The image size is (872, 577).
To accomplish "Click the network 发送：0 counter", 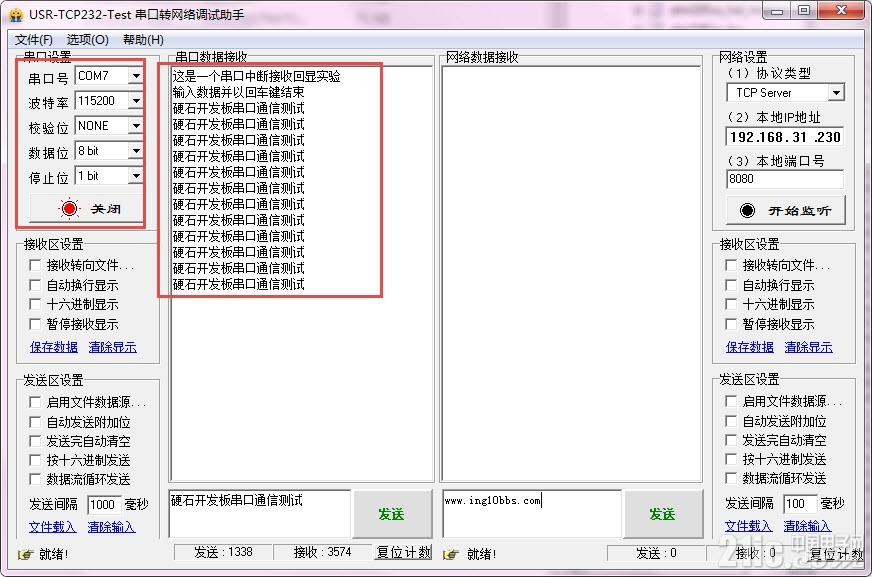I will (656, 553).
